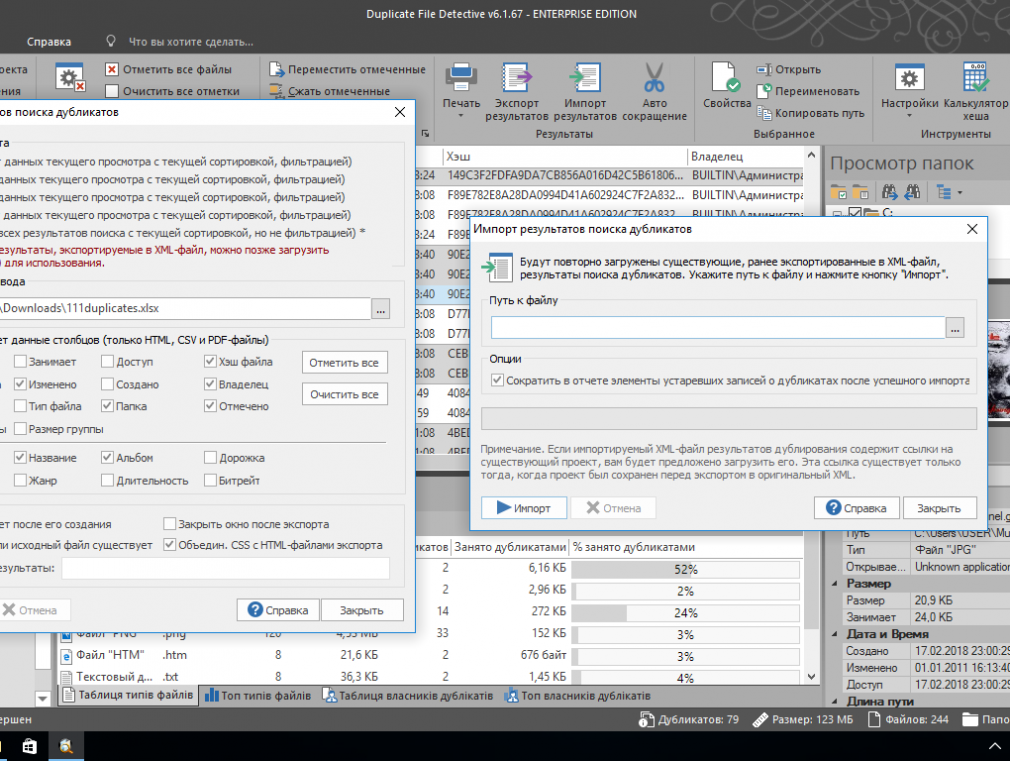Click Отметить все файлы in the ribbon
The width and height of the screenshot is (1010, 761).
click(168, 70)
